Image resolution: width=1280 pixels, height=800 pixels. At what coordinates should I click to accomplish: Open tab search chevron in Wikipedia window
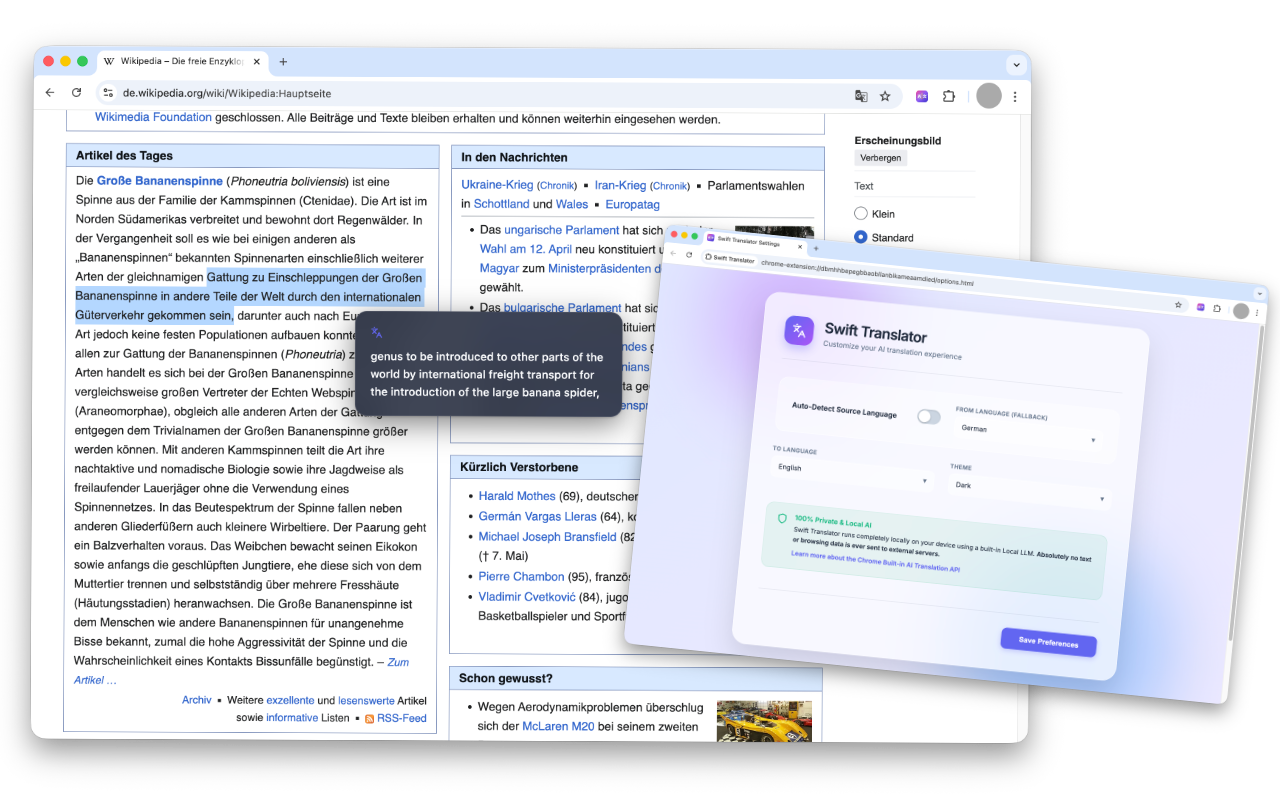click(1016, 65)
